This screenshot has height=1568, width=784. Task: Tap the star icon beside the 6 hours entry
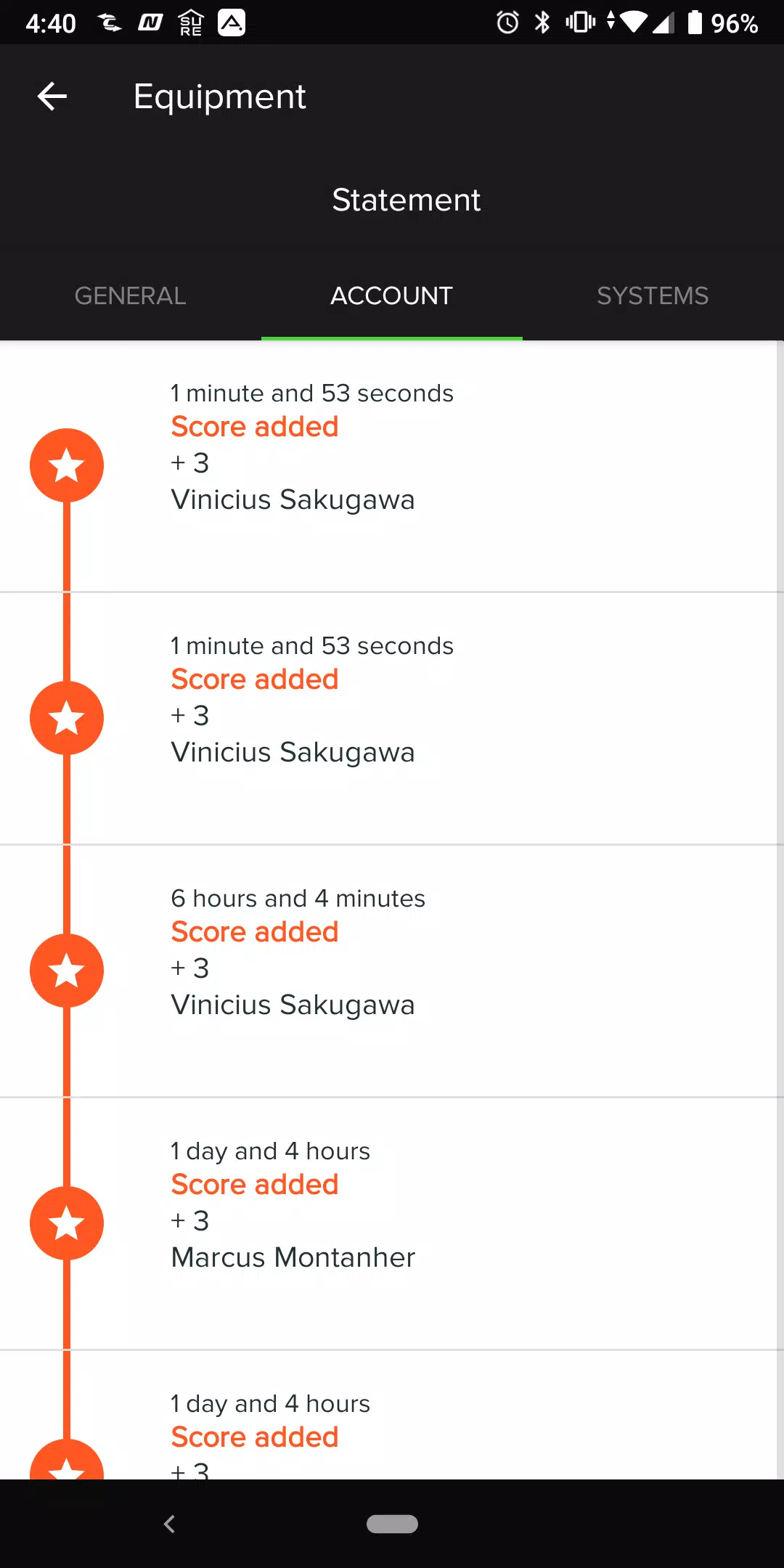[x=67, y=971]
